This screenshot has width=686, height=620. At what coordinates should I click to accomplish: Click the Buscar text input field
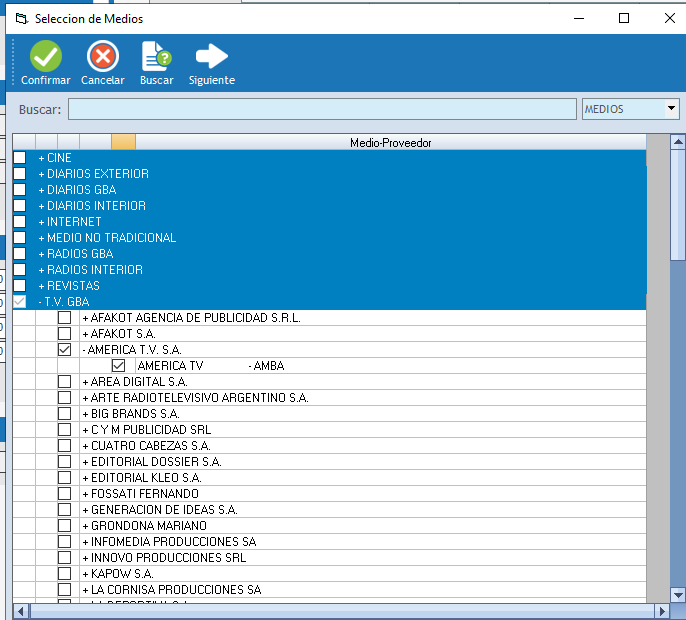(x=323, y=109)
